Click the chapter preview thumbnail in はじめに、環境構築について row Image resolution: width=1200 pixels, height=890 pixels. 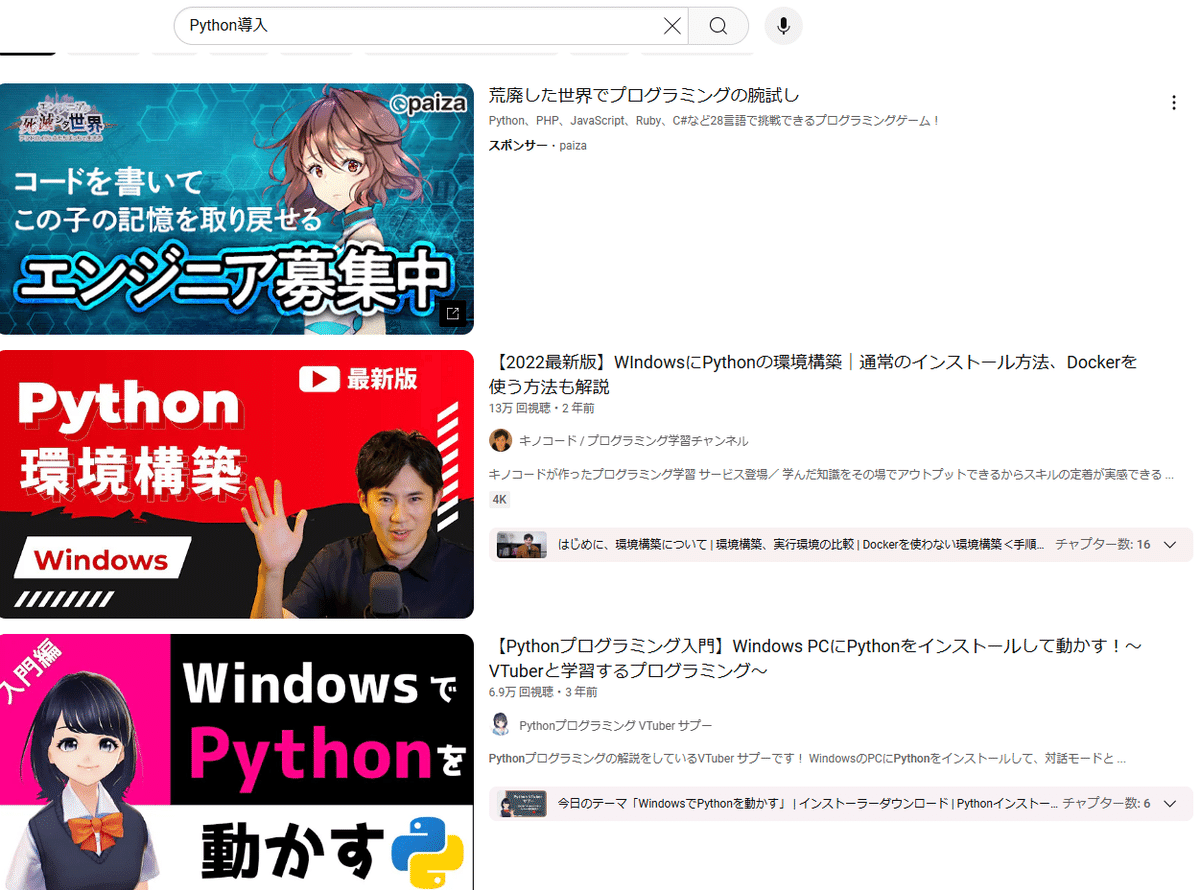pyautogui.click(x=522, y=545)
